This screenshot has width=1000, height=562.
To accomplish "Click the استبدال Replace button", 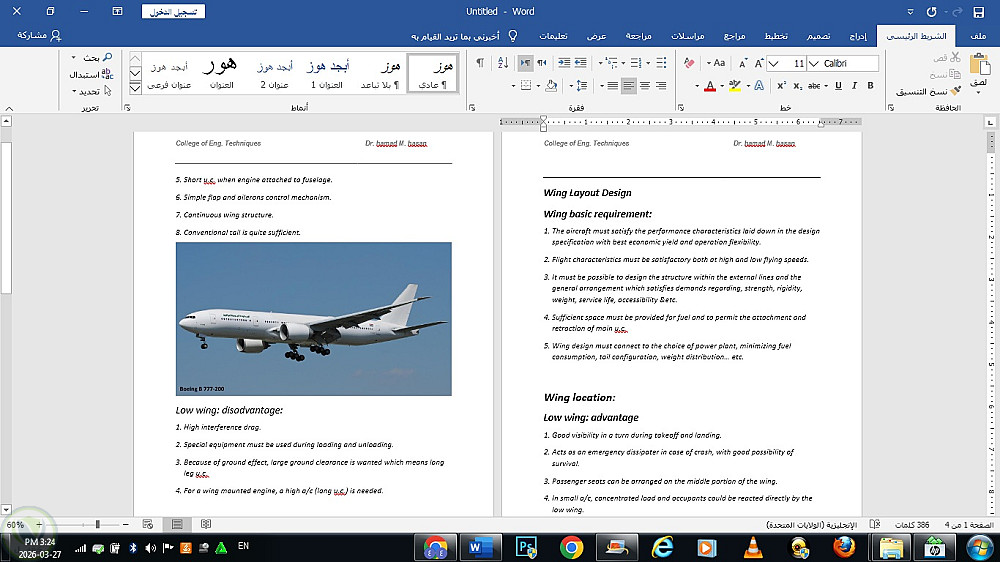I will pos(91,75).
